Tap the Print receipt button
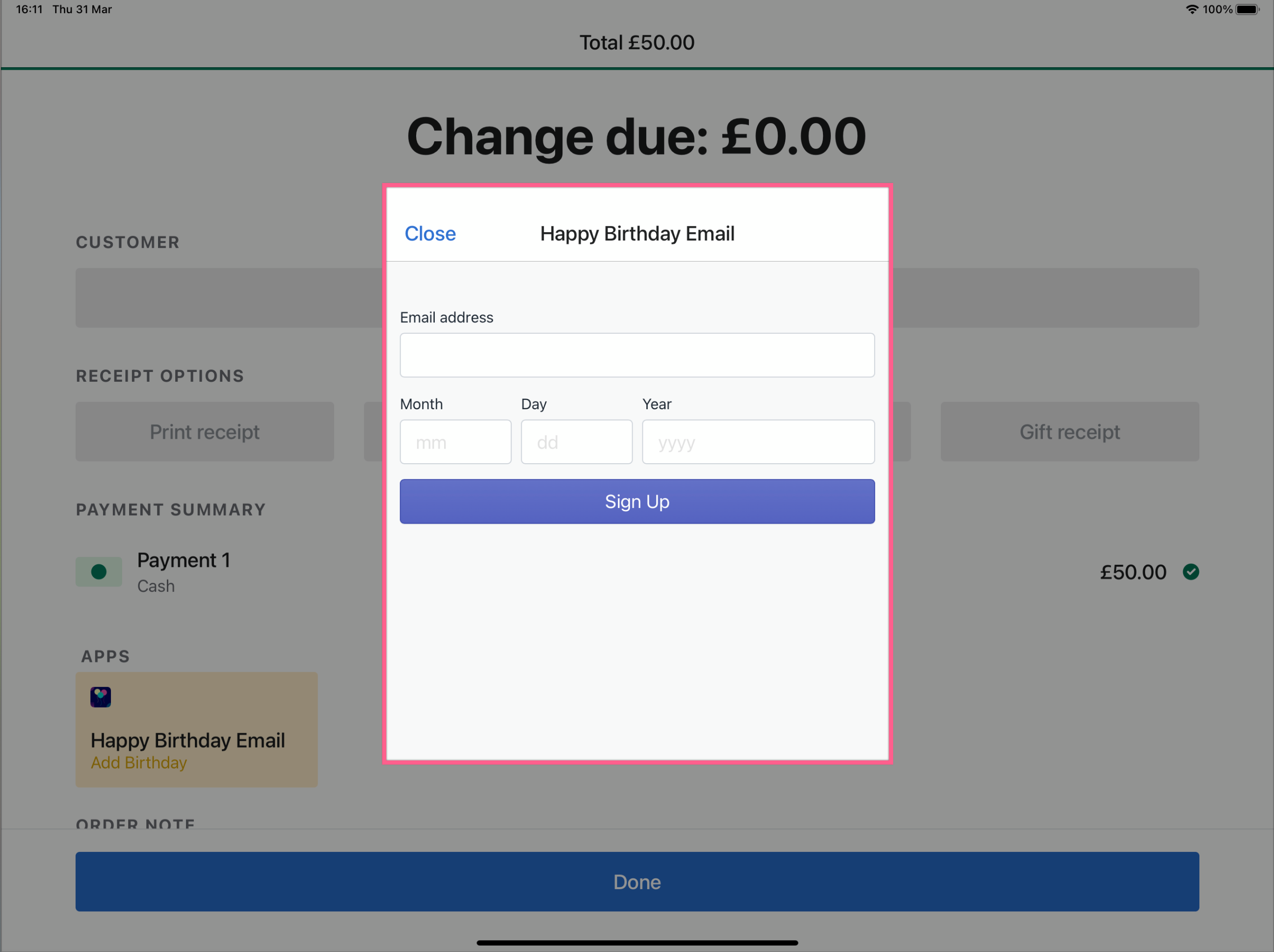 pyautogui.click(x=205, y=431)
